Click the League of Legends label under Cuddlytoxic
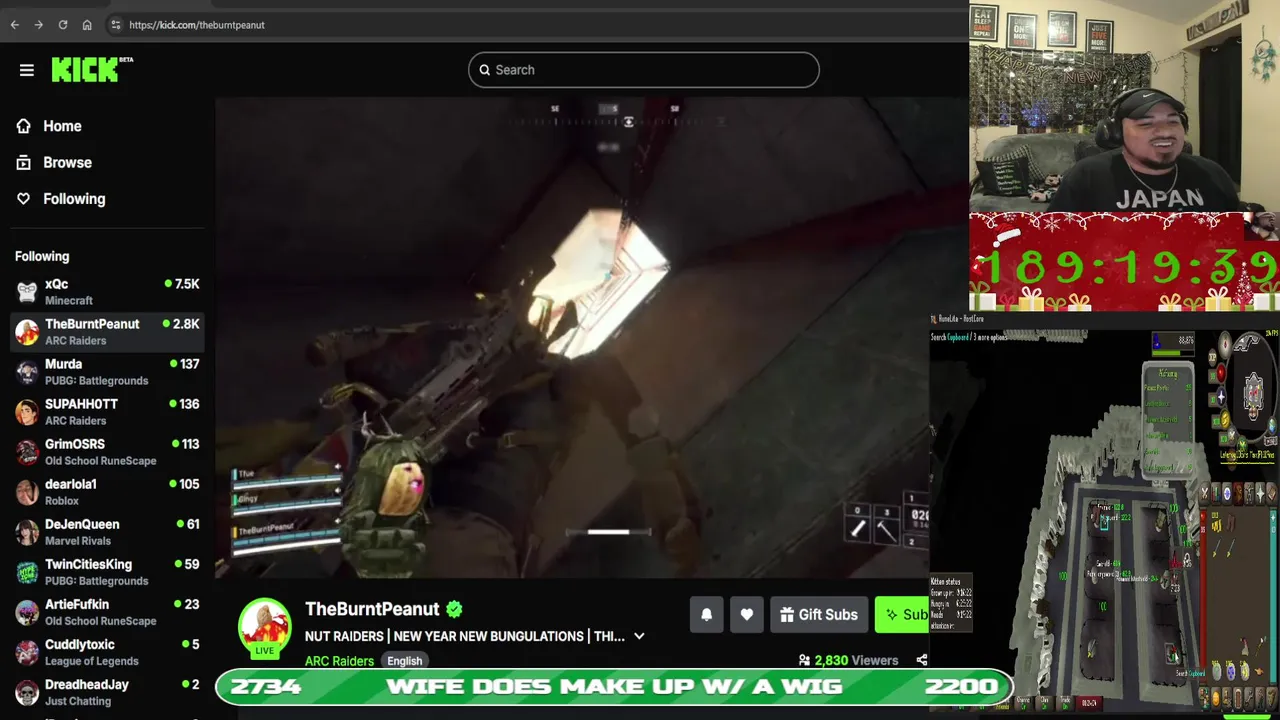Viewport: 1280px width, 720px height. coord(91,661)
